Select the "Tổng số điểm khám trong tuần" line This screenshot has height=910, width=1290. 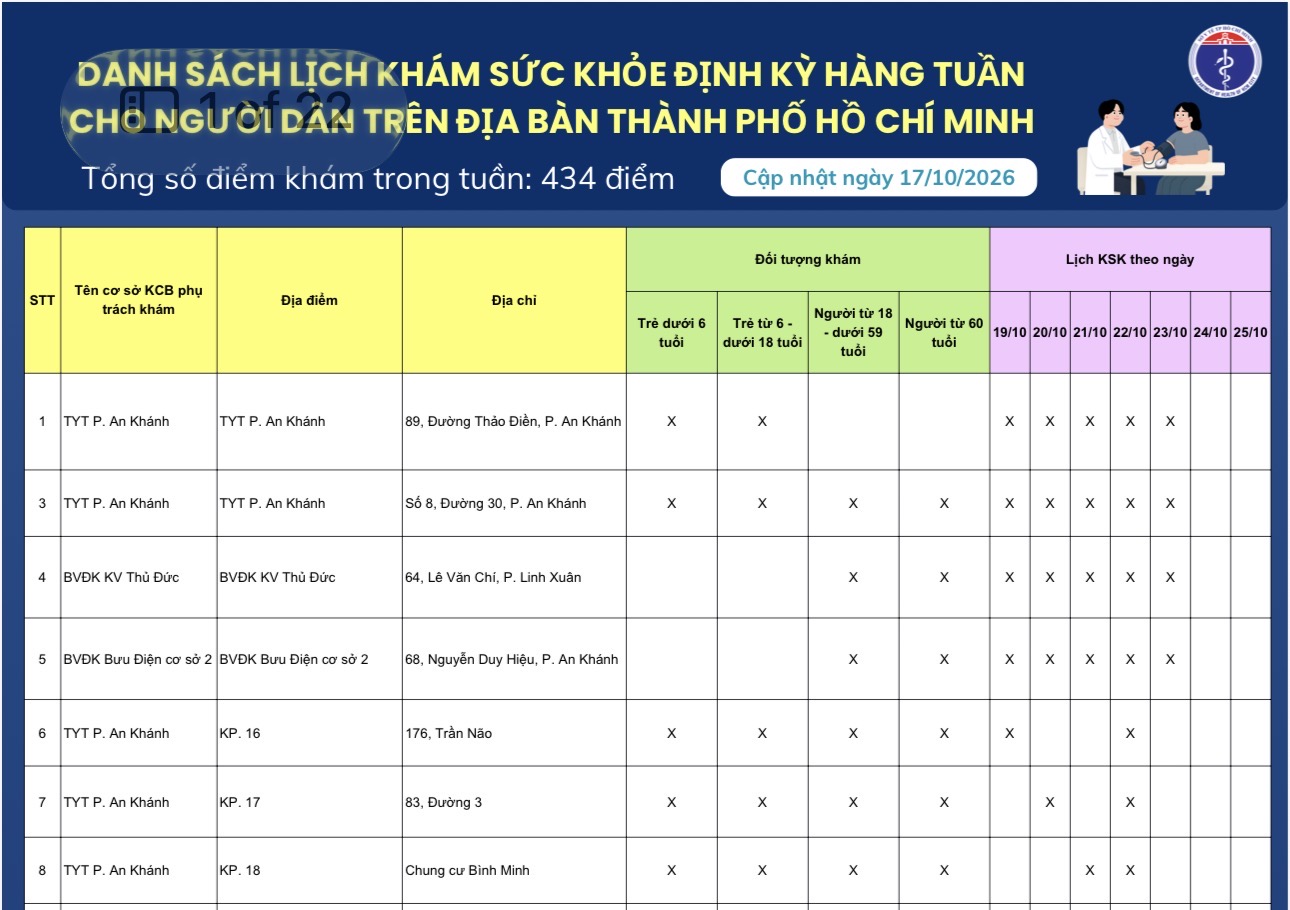378,178
